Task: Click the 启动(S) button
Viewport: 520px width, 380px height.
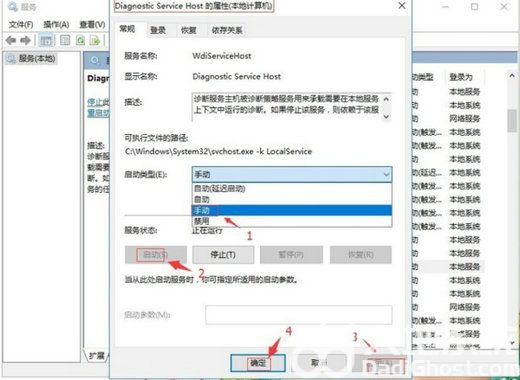Action: click(x=156, y=255)
